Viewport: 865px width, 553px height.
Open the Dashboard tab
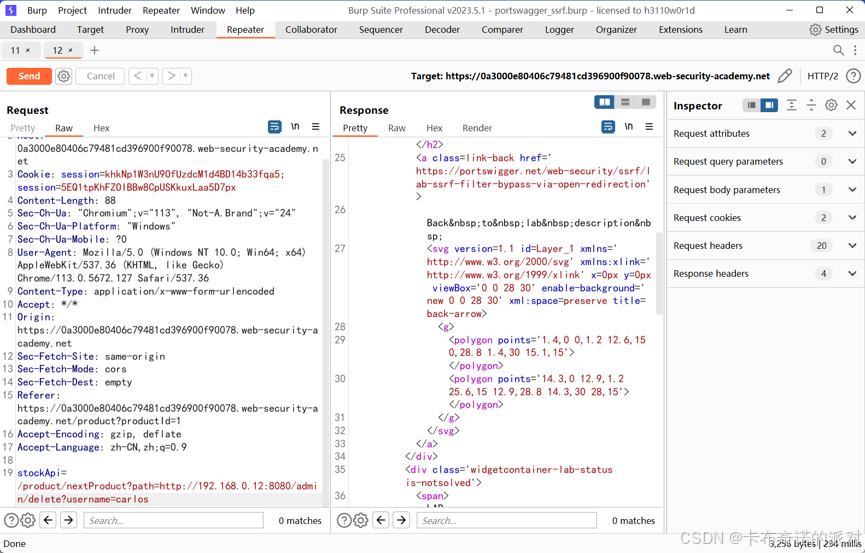pyautogui.click(x=33, y=30)
